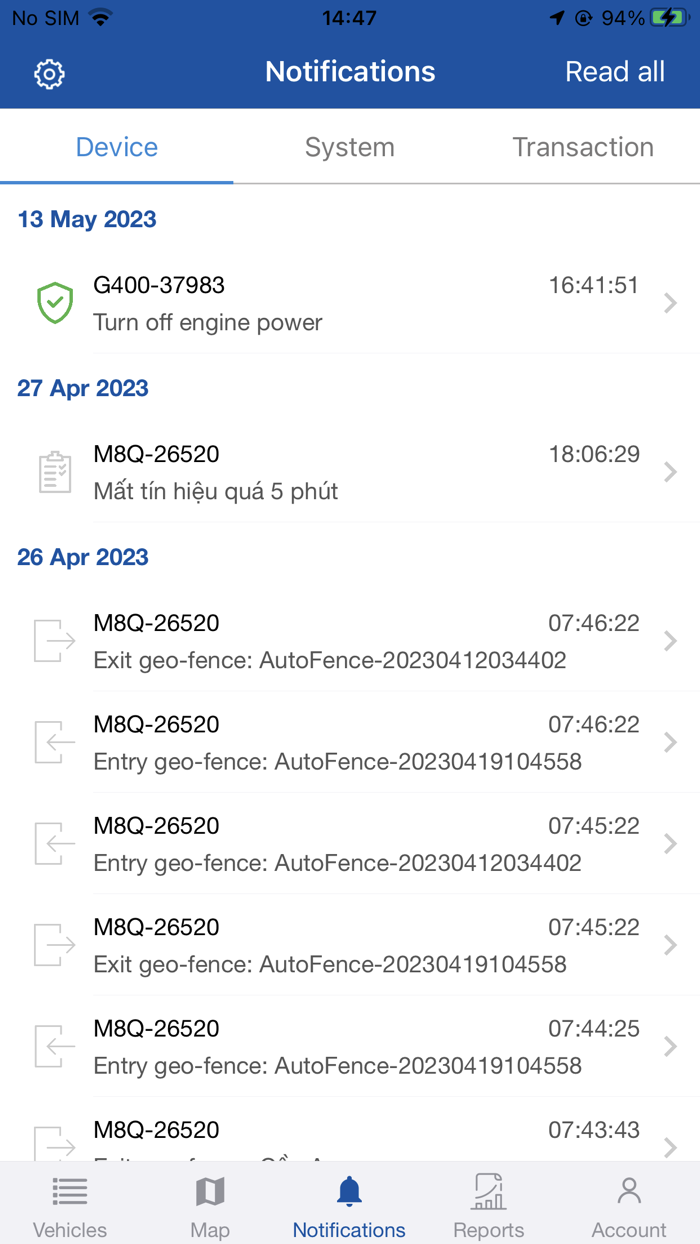Expand the chevron for the 07:45:22 exit alert
This screenshot has height=1244, width=700.
[x=671, y=944]
